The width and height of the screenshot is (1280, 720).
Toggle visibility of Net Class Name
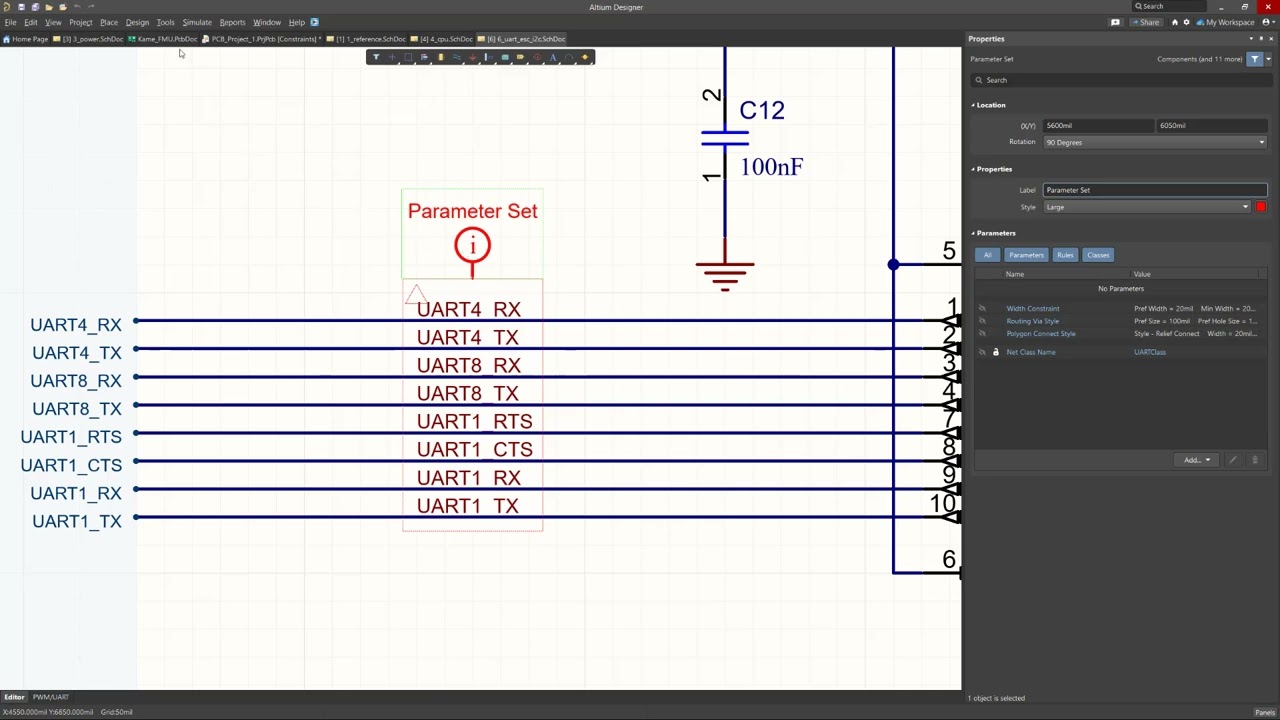[982, 352]
